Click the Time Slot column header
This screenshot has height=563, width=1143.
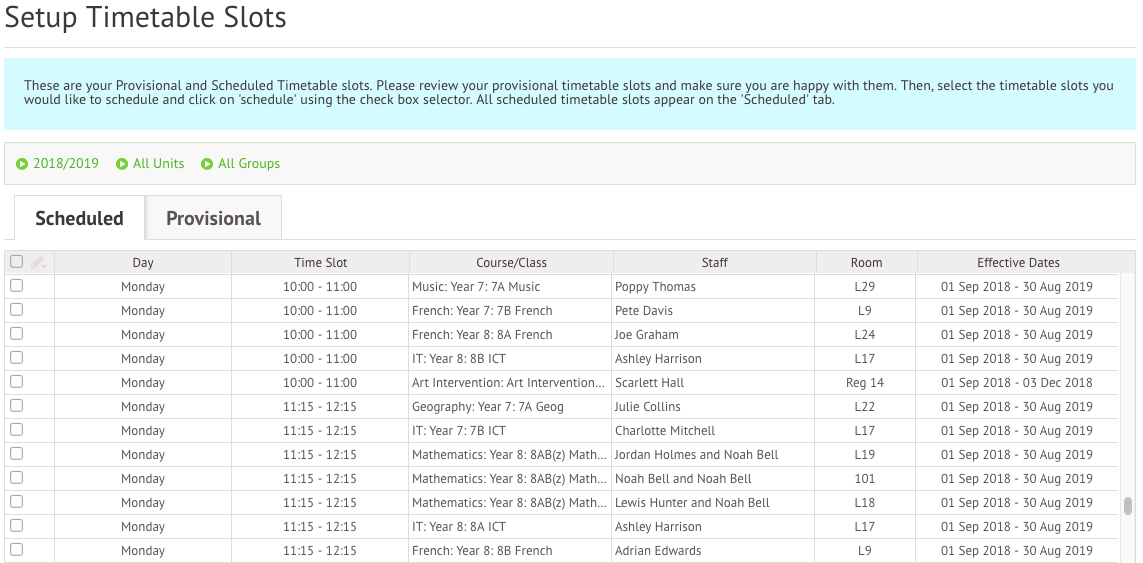[x=320, y=263]
